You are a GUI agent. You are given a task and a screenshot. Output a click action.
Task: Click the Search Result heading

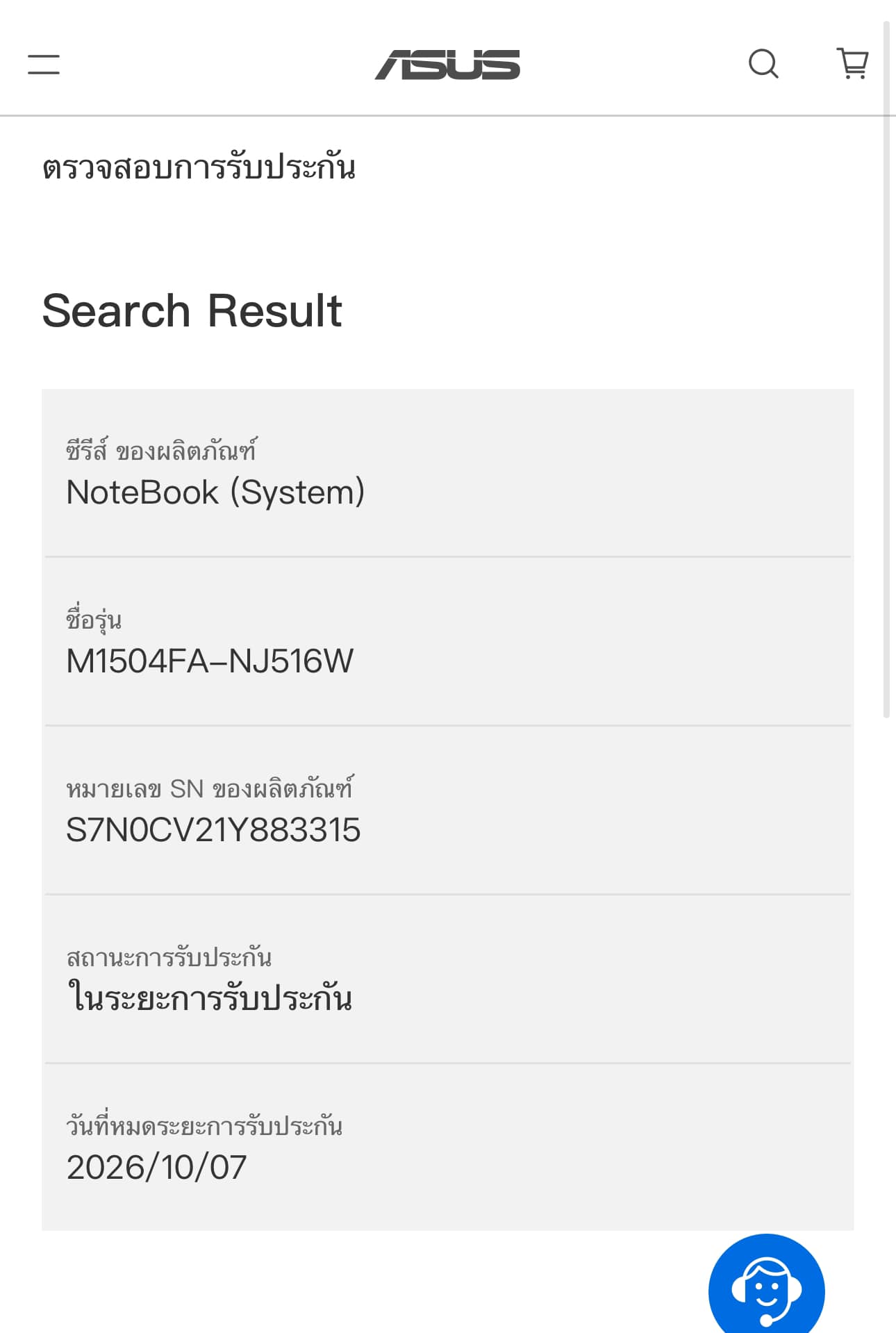pos(192,311)
